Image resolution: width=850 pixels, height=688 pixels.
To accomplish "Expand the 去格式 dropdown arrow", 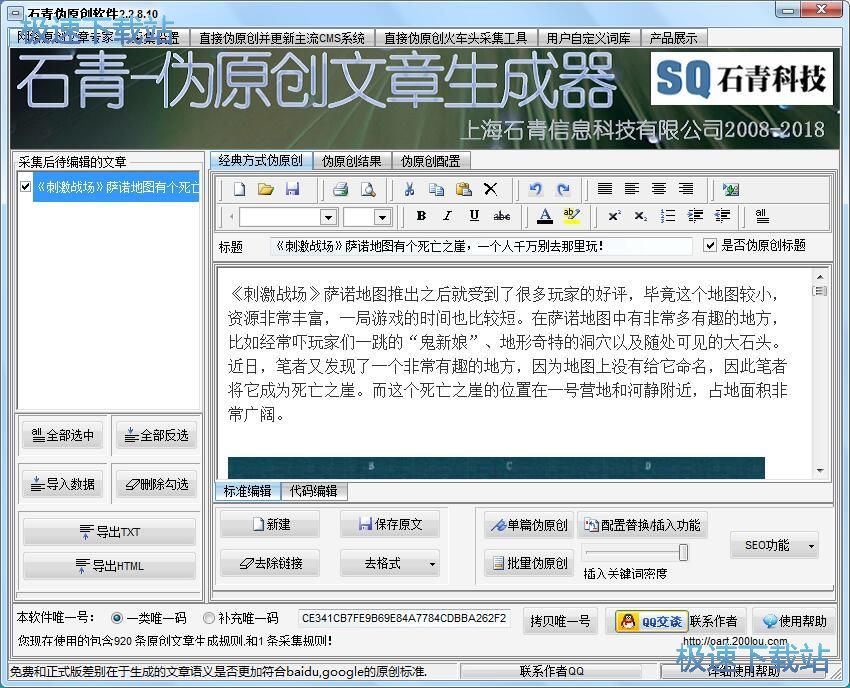I will tap(432, 564).
